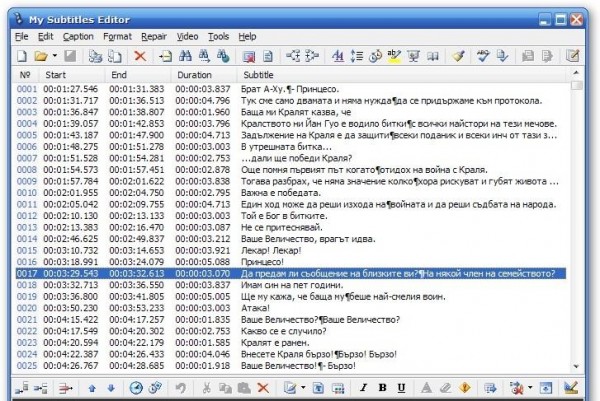Toggle underline formatting
The width and height of the screenshot is (600, 401).
[401, 388]
